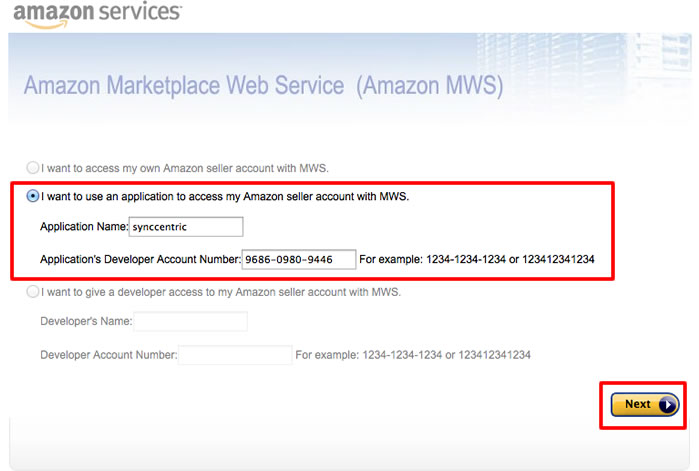Click example text beside Application's Developer Account Number
699x471 pixels.
pos(477,259)
